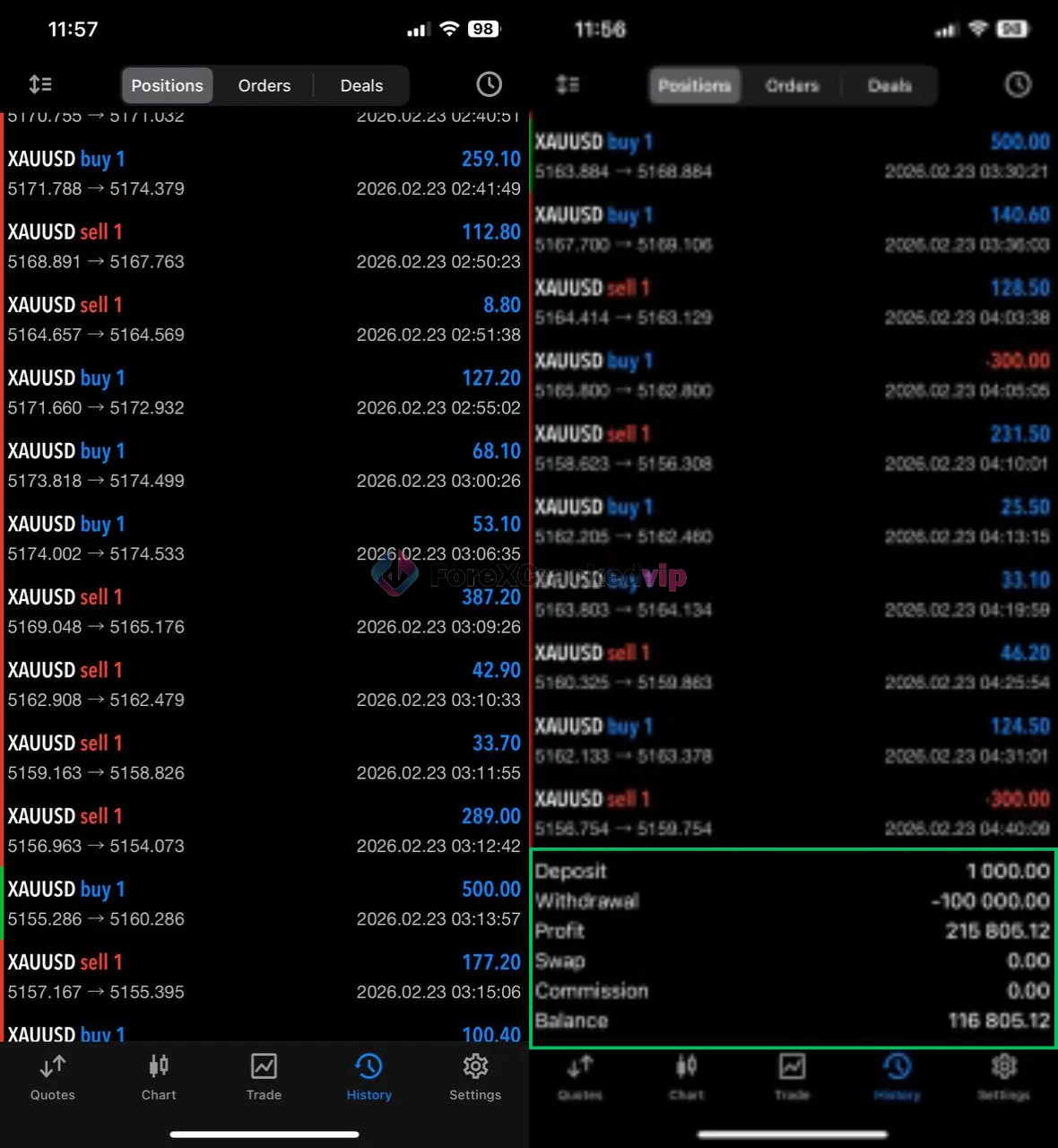This screenshot has width=1058, height=1148.
Task: Tap the right screen's history period clock icon
Action: 1018,84
